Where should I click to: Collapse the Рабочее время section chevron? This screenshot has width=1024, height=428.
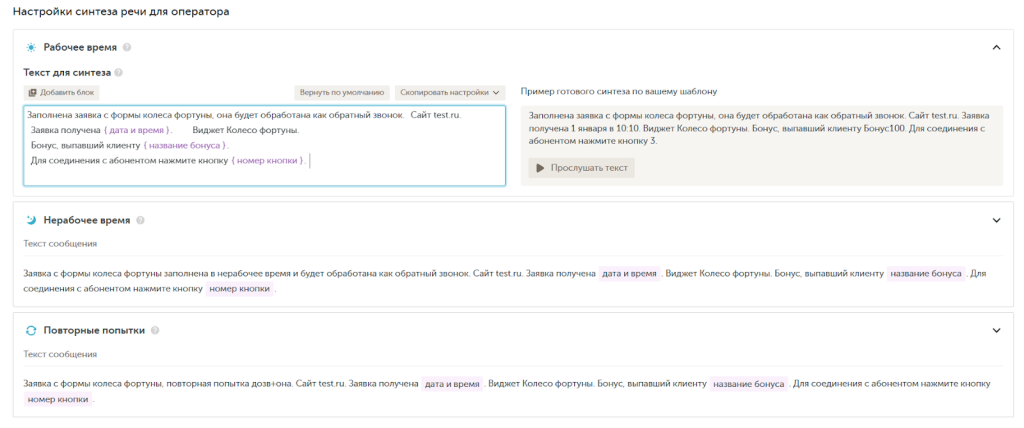point(995,47)
